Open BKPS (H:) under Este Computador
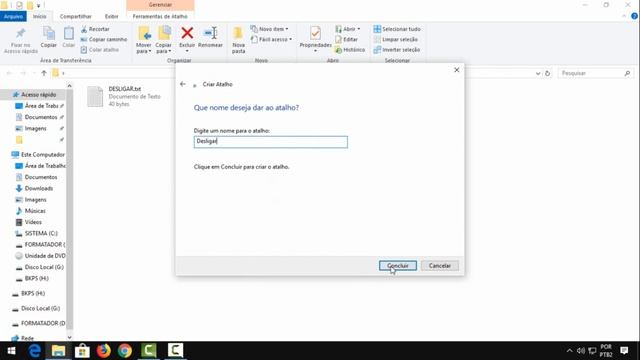This screenshot has height=360, width=640. [x=32, y=278]
